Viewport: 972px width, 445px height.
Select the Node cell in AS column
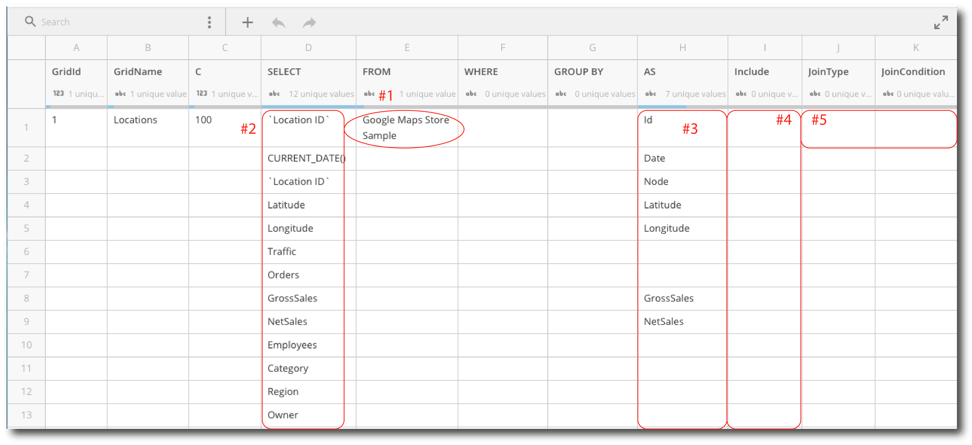pos(683,182)
